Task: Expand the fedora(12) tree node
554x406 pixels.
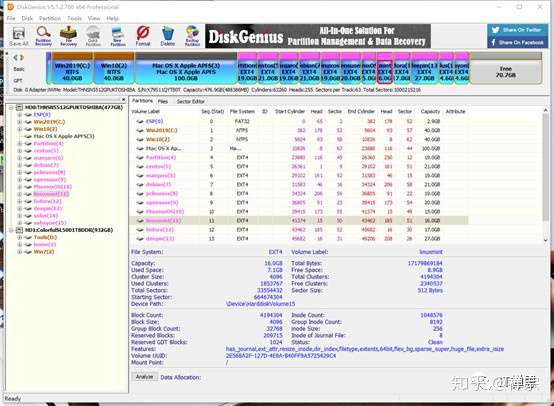Action: coord(20,201)
